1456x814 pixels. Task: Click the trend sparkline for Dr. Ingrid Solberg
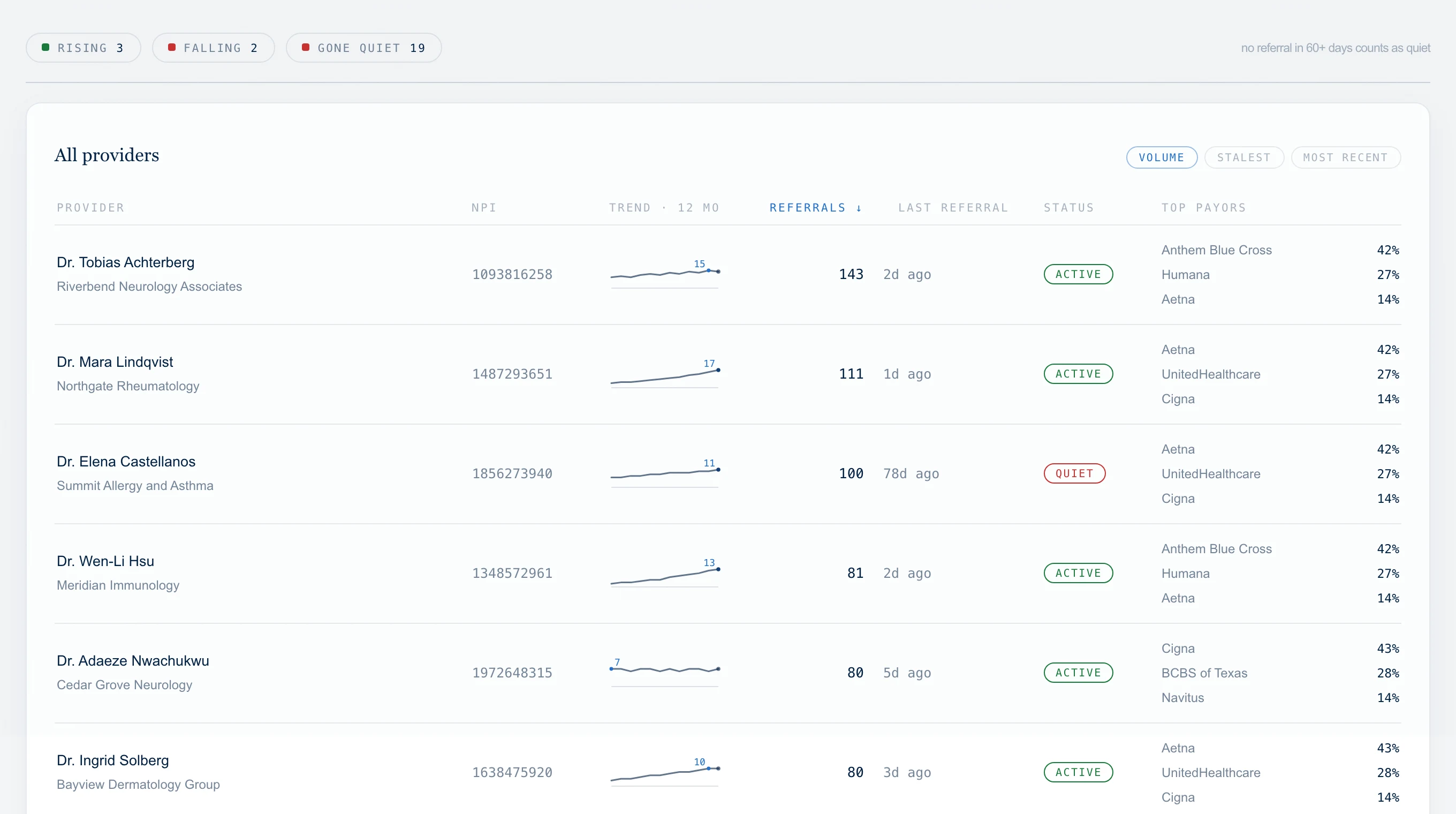(665, 772)
